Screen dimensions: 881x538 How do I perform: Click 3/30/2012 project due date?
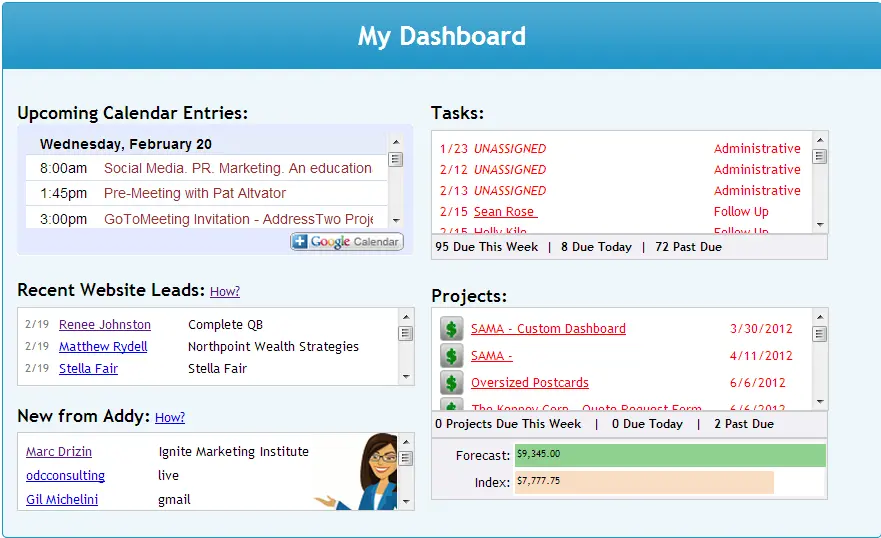pyautogui.click(x=761, y=329)
